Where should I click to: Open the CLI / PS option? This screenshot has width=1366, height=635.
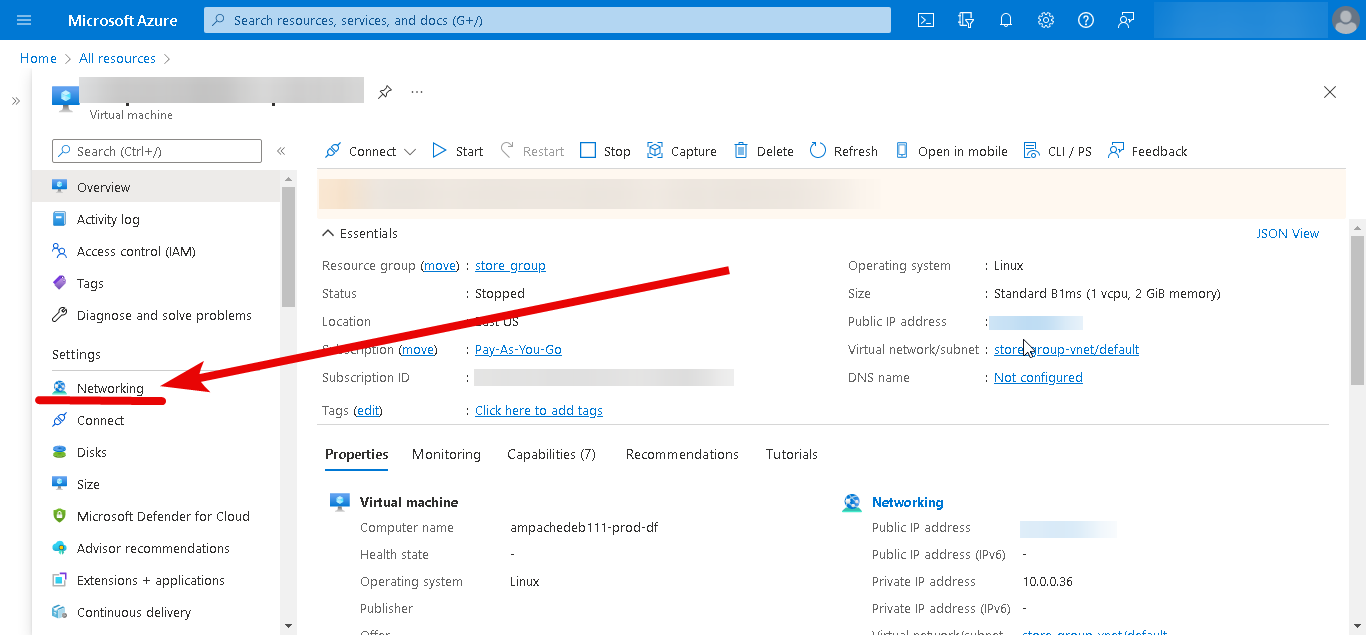tap(1057, 151)
